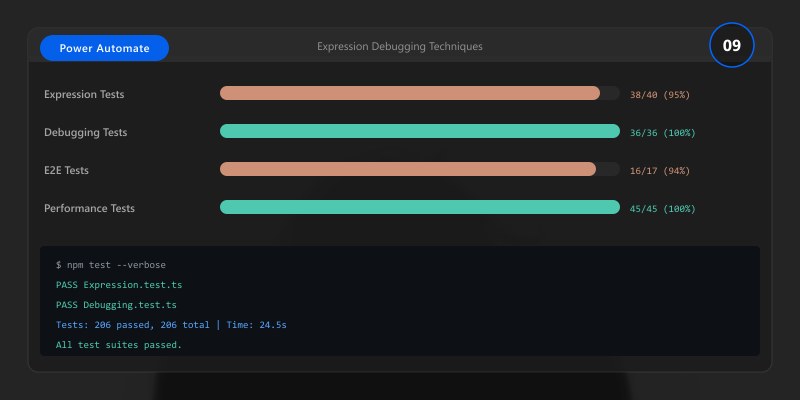800x400 pixels.
Task: Click the npm test --verbose command line
Action: click(111, 265)
